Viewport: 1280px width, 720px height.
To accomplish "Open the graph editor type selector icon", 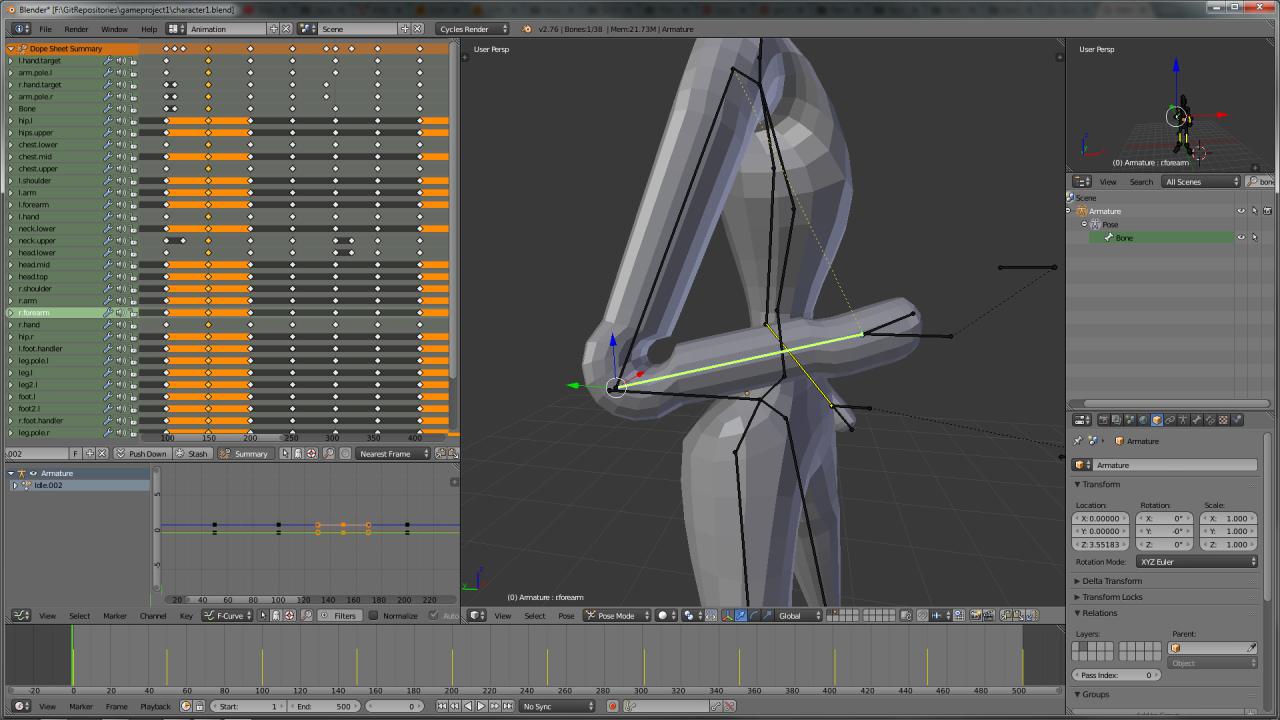I will point(20,615).
